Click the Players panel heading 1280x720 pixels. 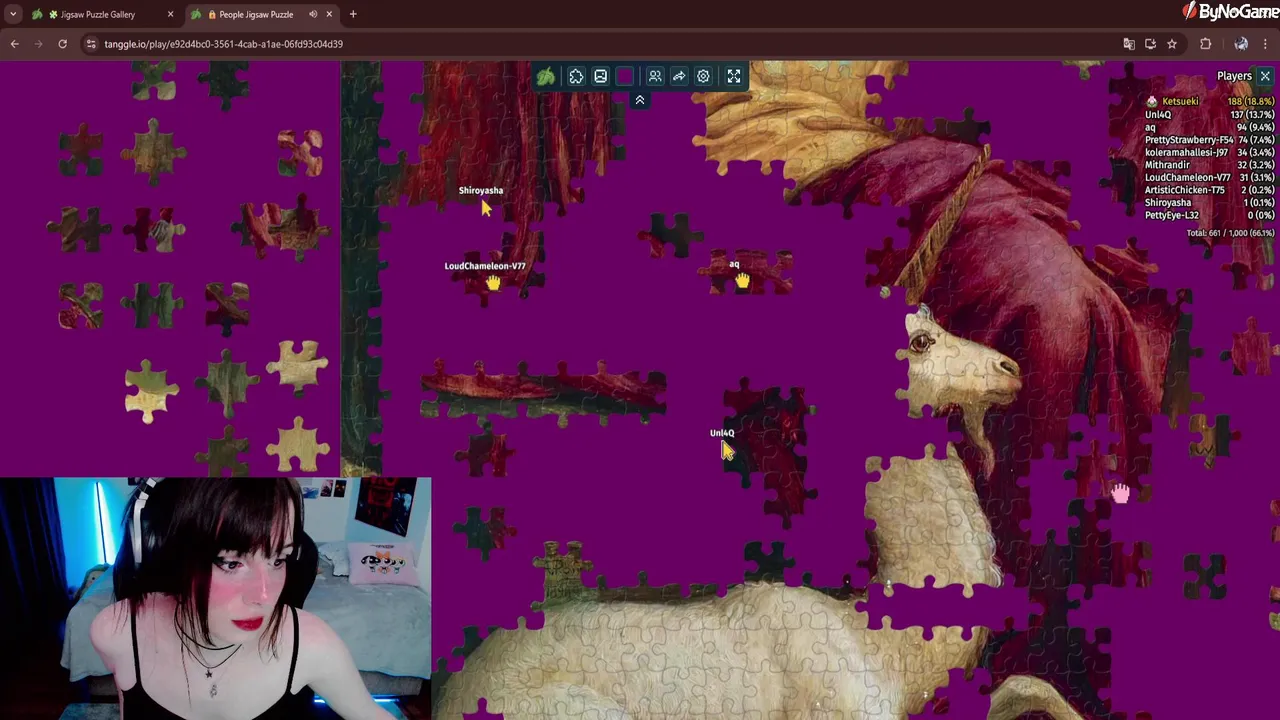(x=1234, y=76)
